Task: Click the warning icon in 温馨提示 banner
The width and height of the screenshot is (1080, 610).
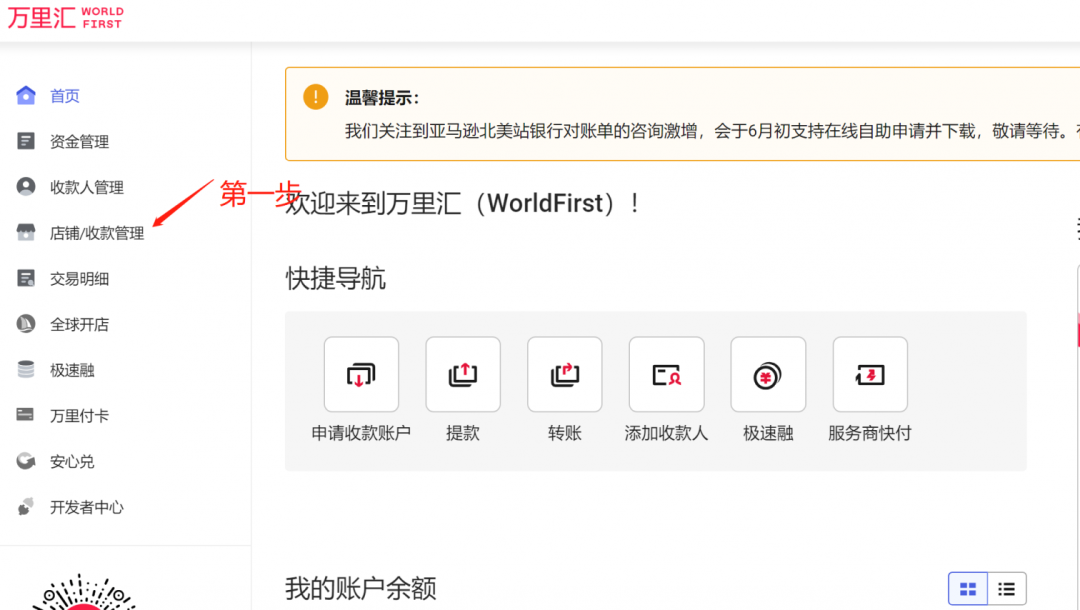Action: 316,97
